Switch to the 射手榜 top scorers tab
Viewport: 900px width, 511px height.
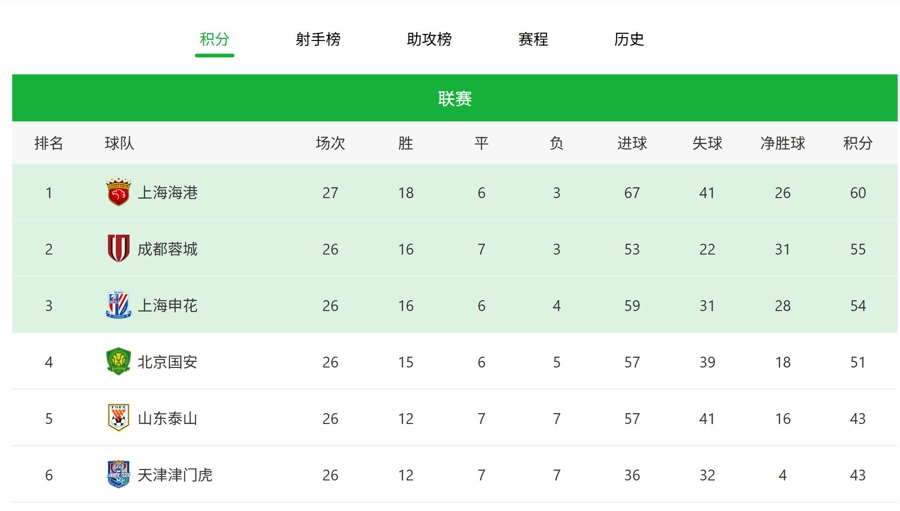(318, 40)
